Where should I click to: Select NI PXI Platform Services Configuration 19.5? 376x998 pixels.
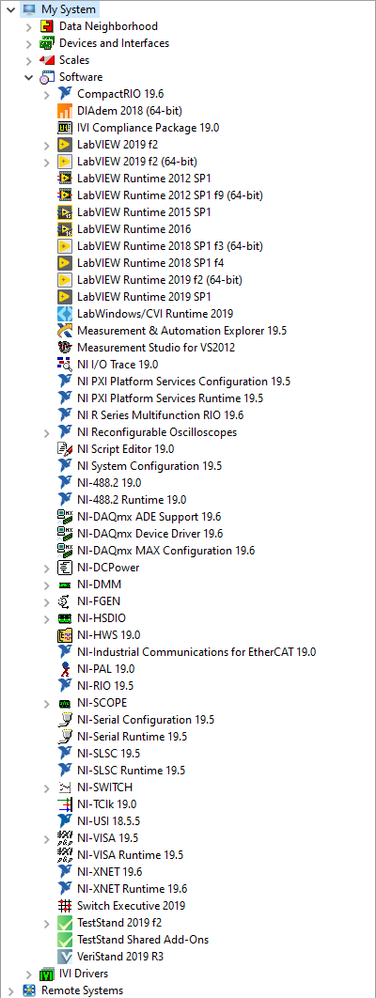coord(184,381)
